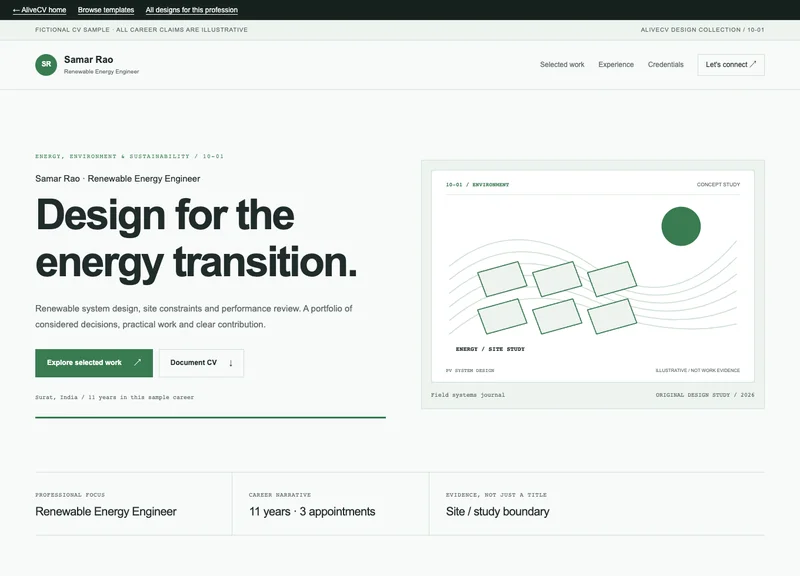Click '11 years · 3 appointments' stat
This screenshot has width=800, height=576.
pos(312,512)
